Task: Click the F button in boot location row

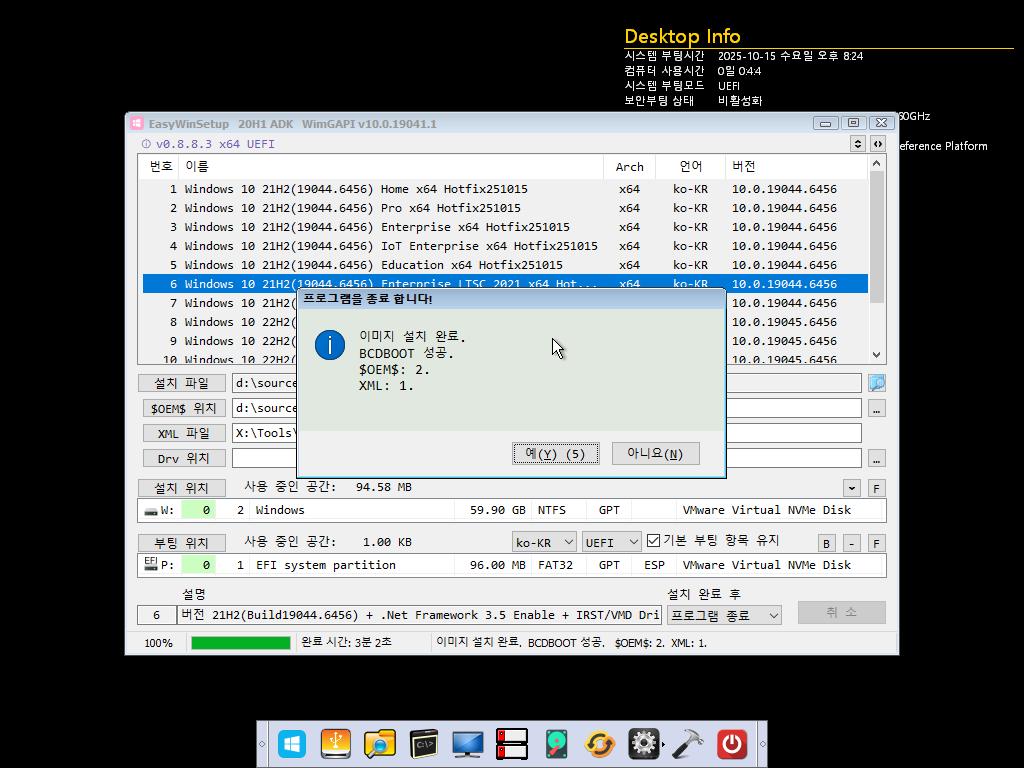Action: [x=876, y=543]
